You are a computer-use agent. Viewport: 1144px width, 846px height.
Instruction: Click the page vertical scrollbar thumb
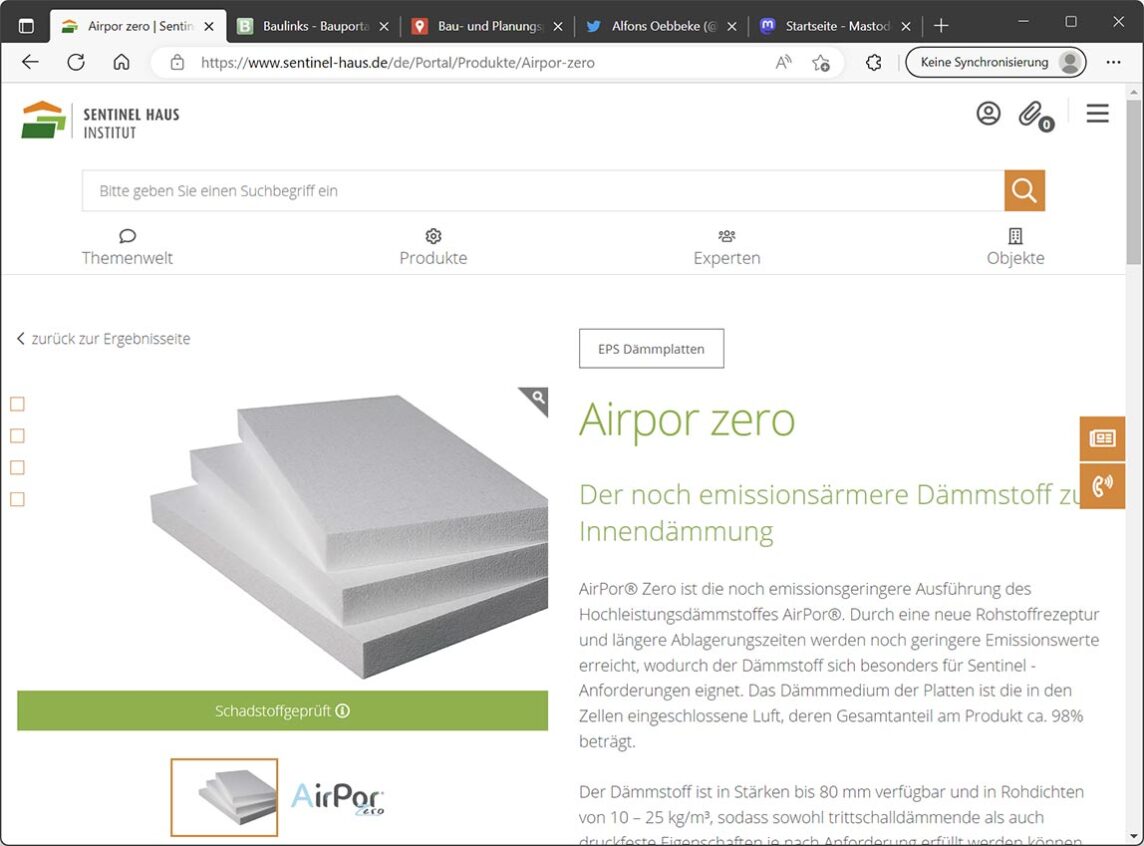pyautogui.click(x=1133, y=182)
